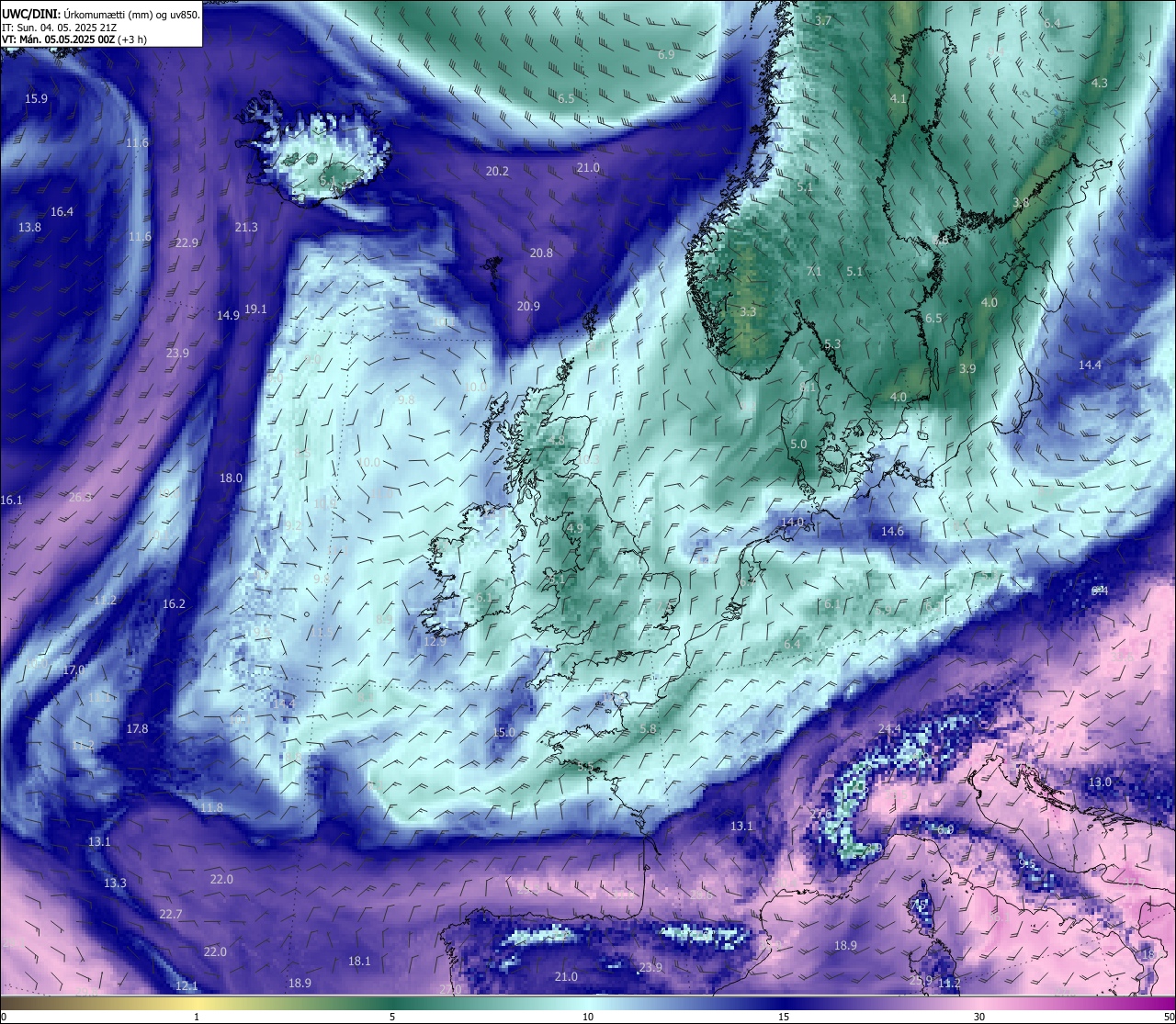
Task: Click the 14.0 value label
Action: click(x=792, y=522)
